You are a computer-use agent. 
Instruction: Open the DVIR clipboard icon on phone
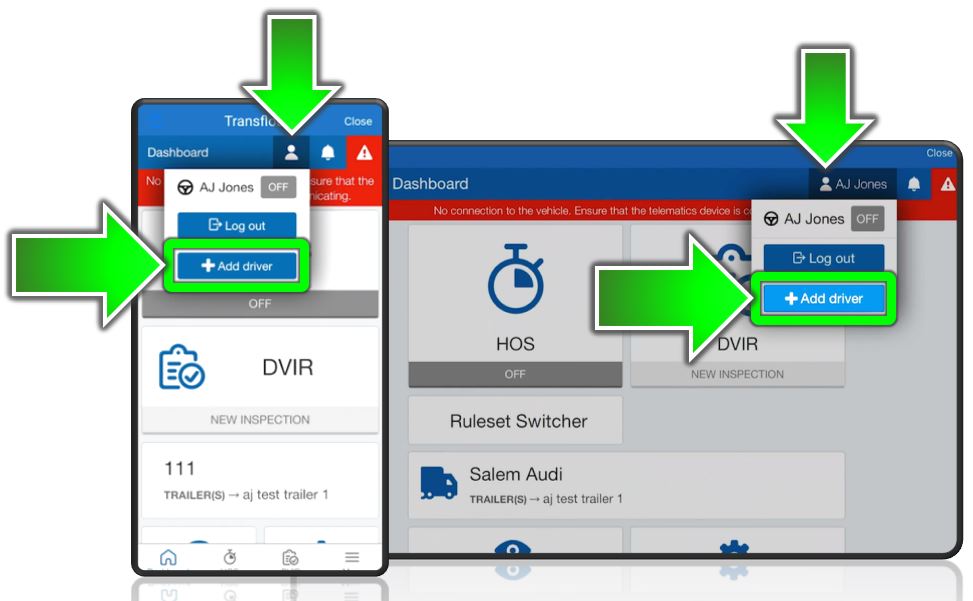181,367
